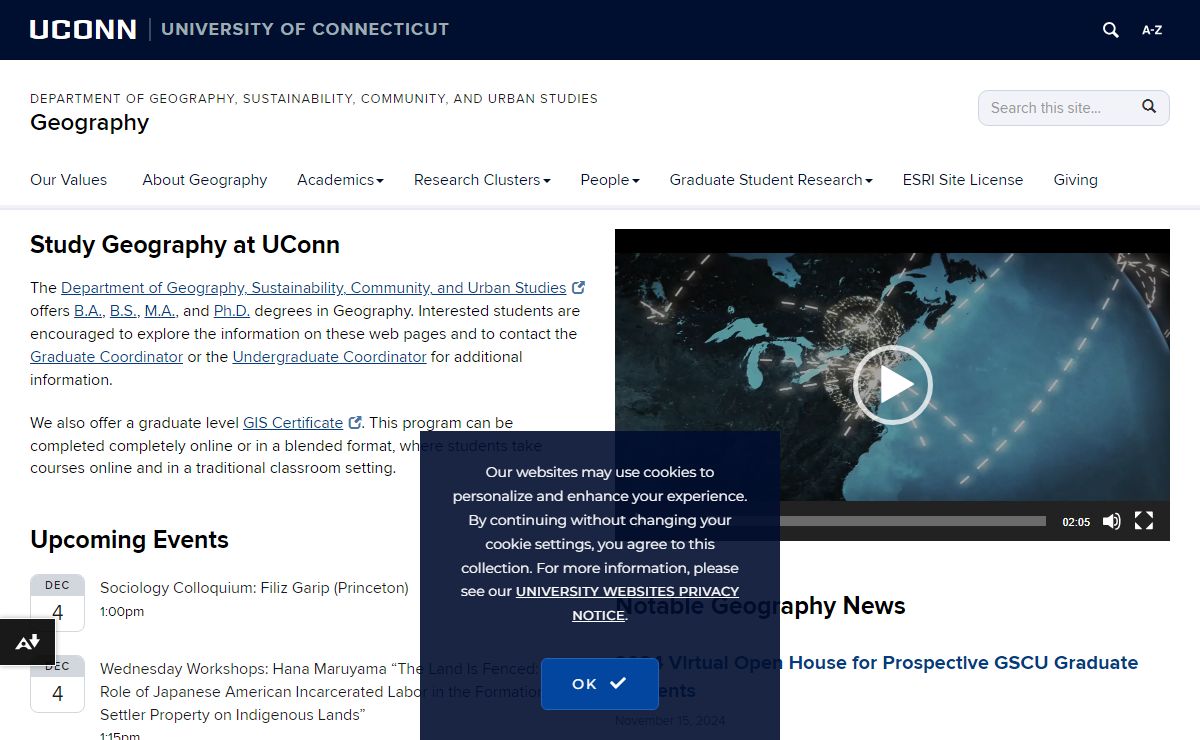Expand the Graduate Student Research menu
Image resolution: width=1200 pixels, height=740 pixels.
(x=771, y=180)
